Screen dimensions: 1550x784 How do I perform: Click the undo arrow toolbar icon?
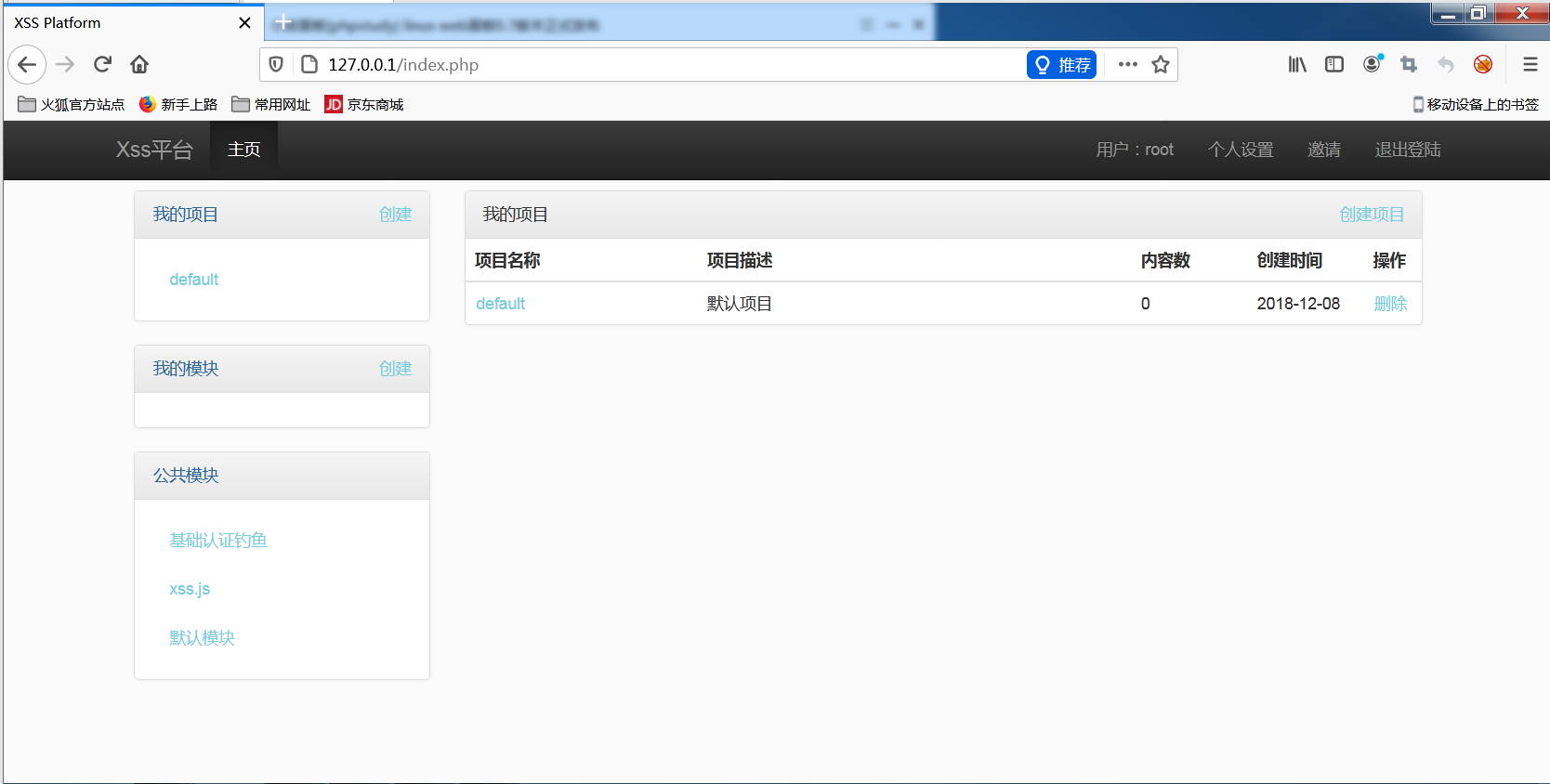pos(1446,64)
